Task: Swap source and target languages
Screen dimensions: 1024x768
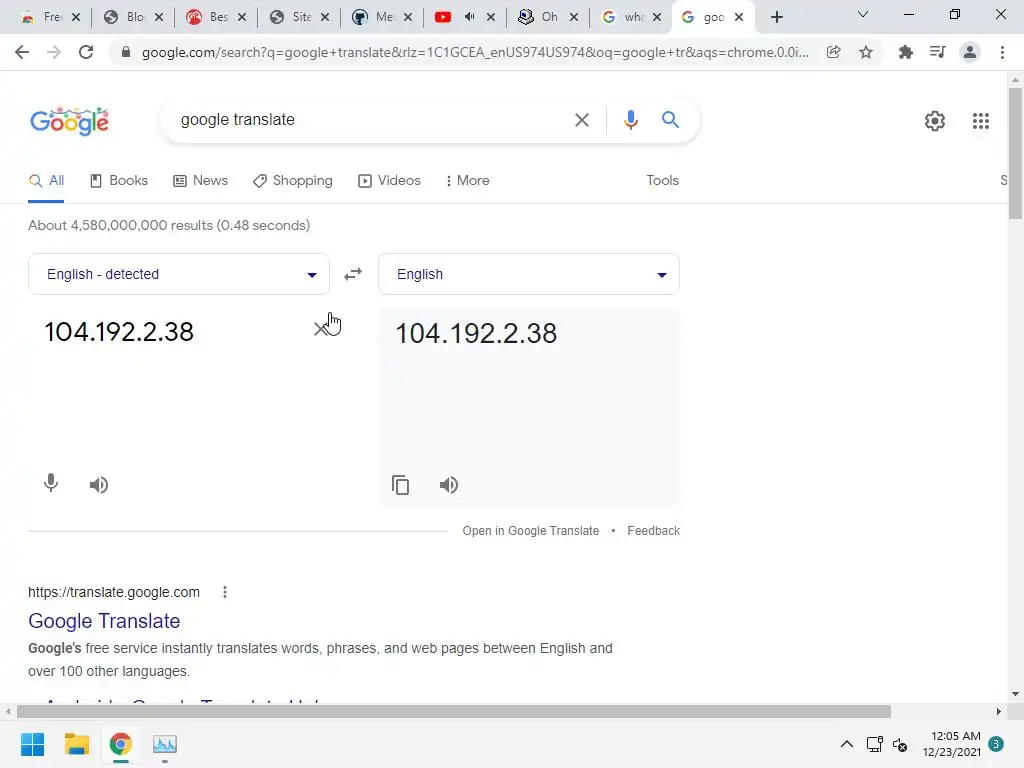Action: tap(353, 274)
